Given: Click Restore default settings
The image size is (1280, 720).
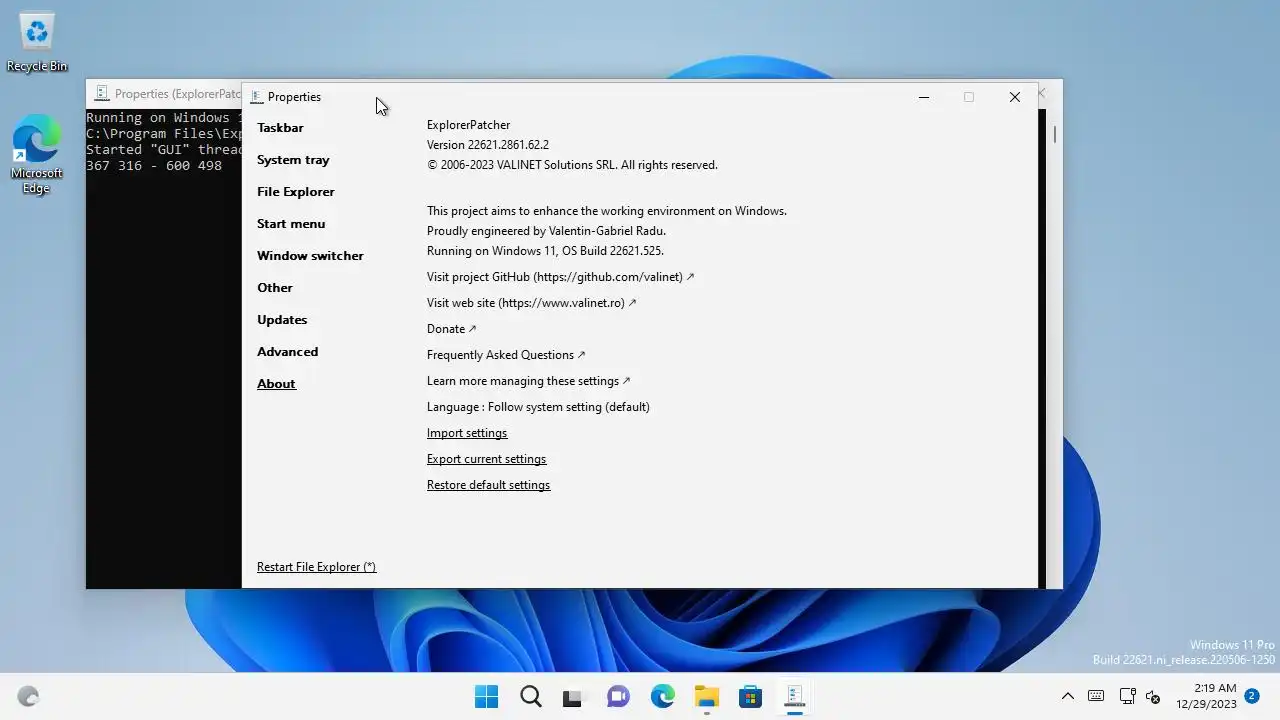Looking at the screenshot, I should [x=488, y=485].
